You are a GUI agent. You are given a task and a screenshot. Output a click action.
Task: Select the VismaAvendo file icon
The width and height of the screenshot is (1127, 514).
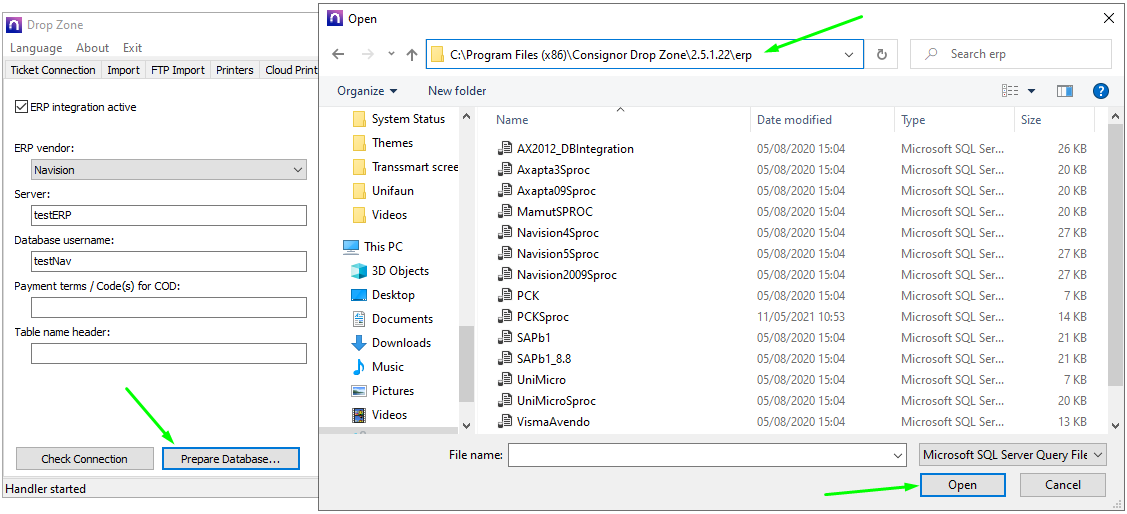[x=505, y=421]
